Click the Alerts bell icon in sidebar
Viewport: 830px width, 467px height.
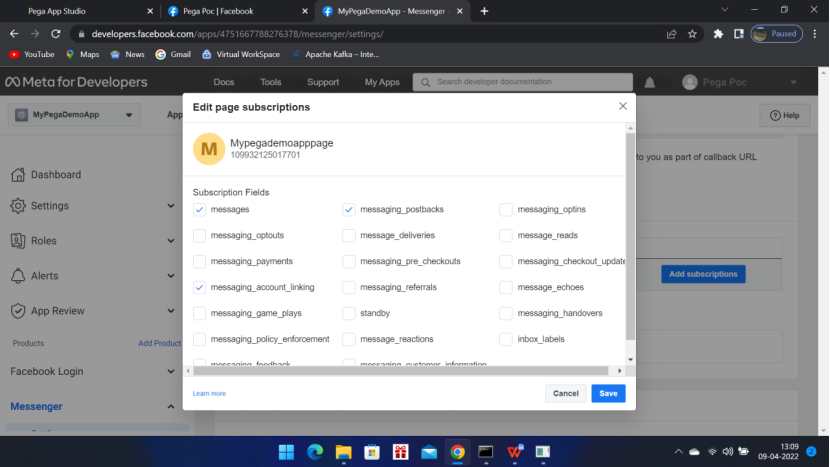pyautogui.click(x=18, y=275)
